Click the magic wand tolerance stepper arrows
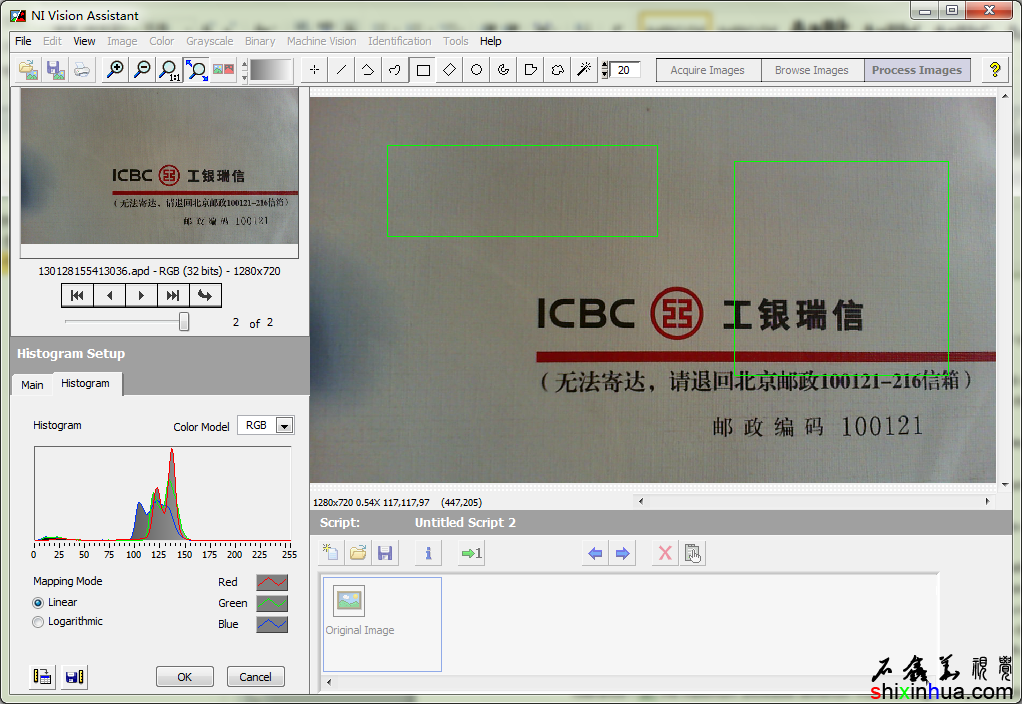 (605, 70)
